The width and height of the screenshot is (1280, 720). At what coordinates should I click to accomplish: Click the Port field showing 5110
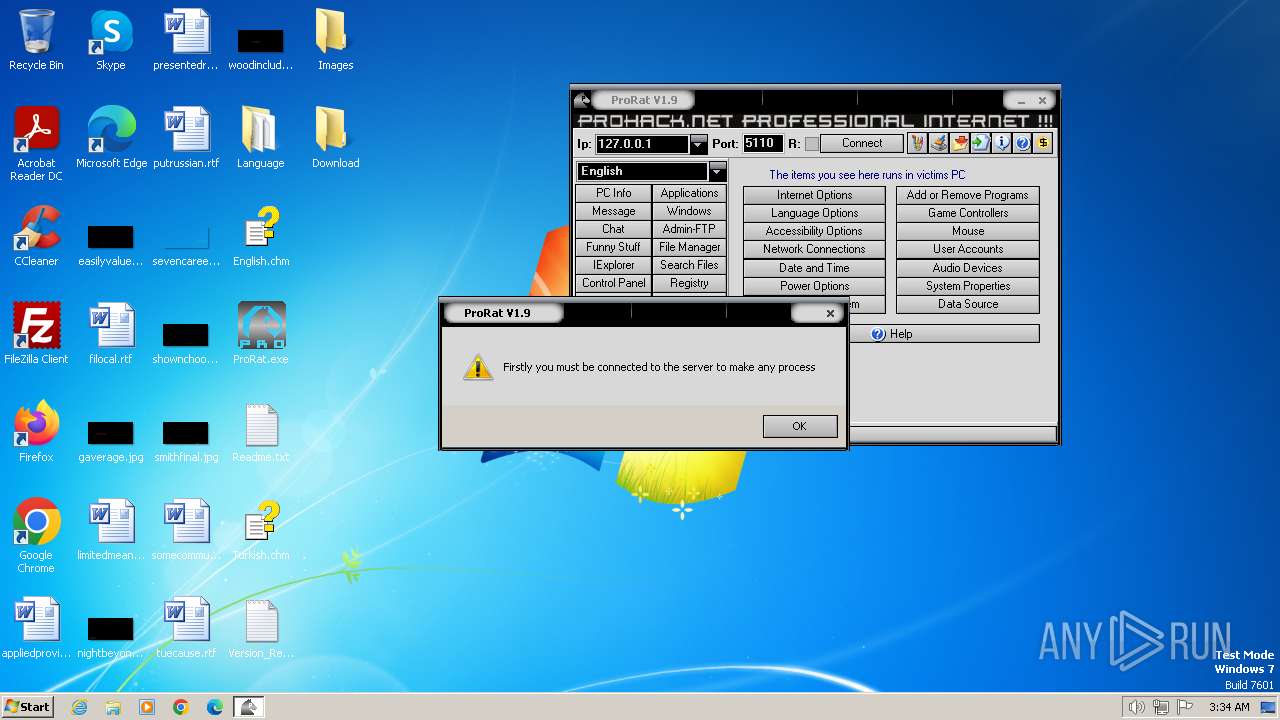762,144
